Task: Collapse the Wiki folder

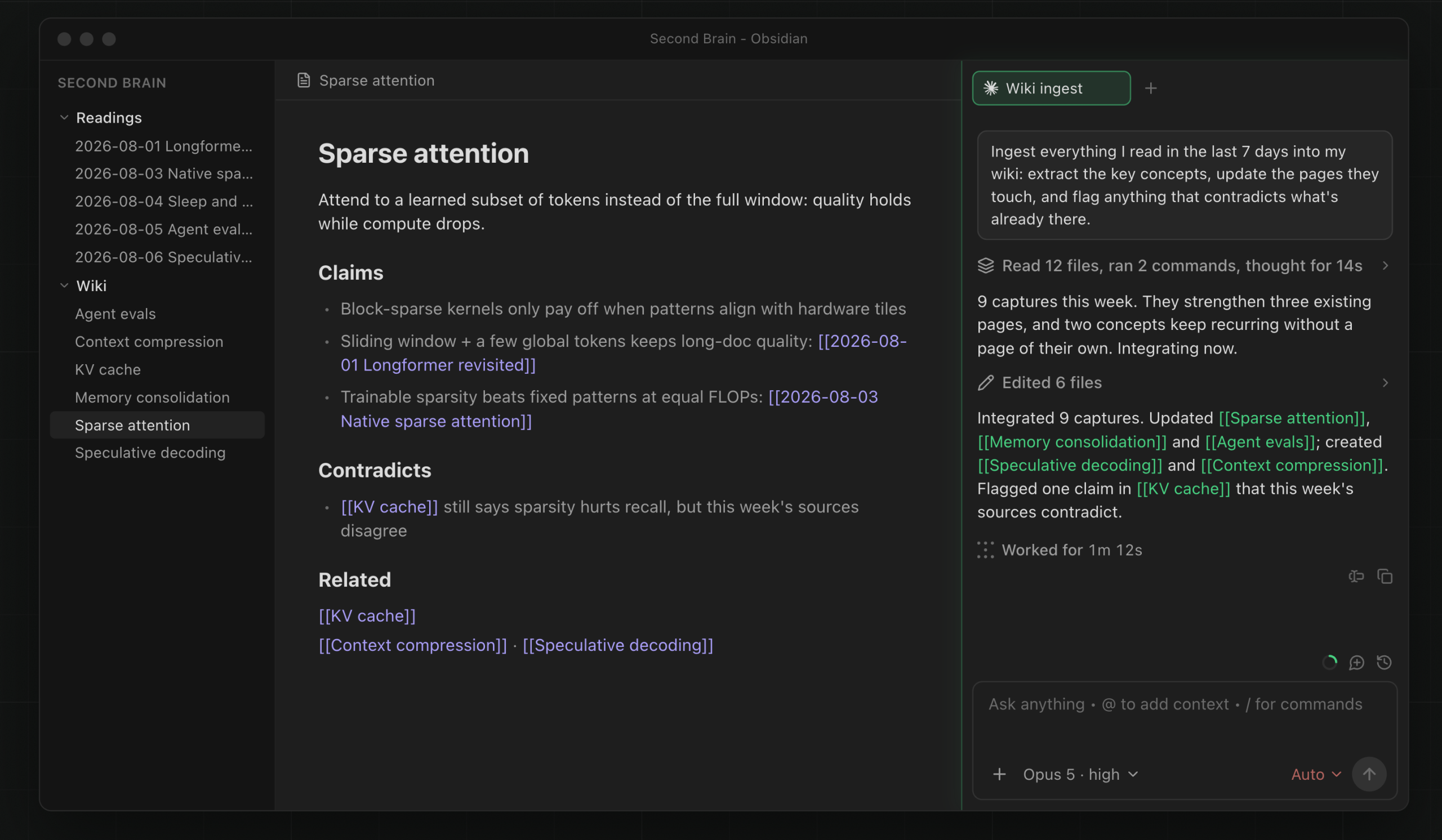Action: (64, 285)
